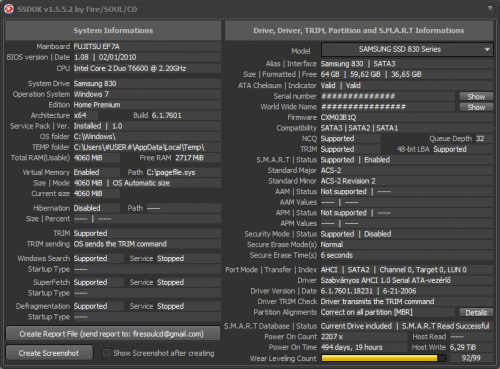Show the hidden World Wide Name

pyautogui.click(x=476, y=107)
